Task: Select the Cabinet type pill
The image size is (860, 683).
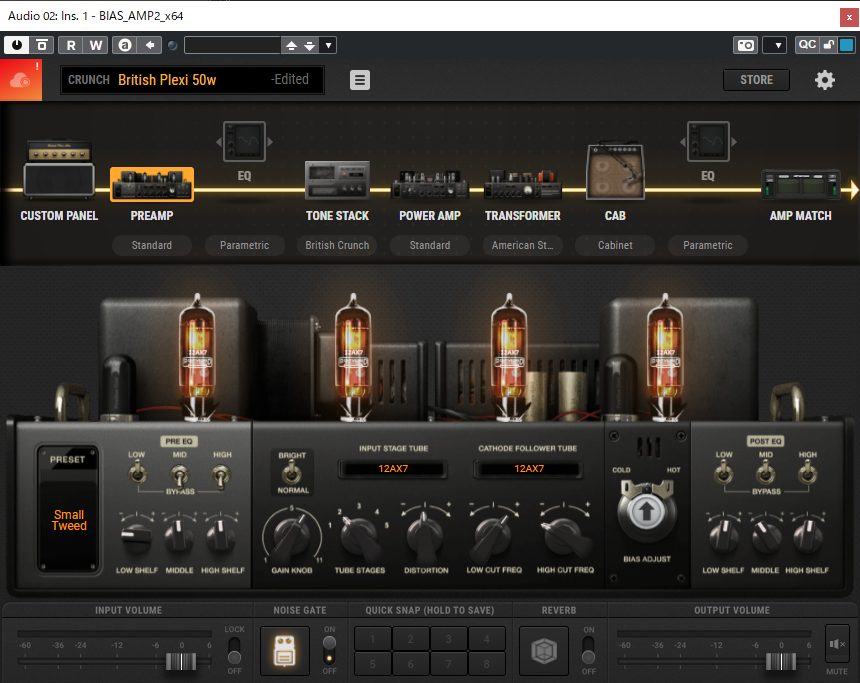Action: pos(615,245)
